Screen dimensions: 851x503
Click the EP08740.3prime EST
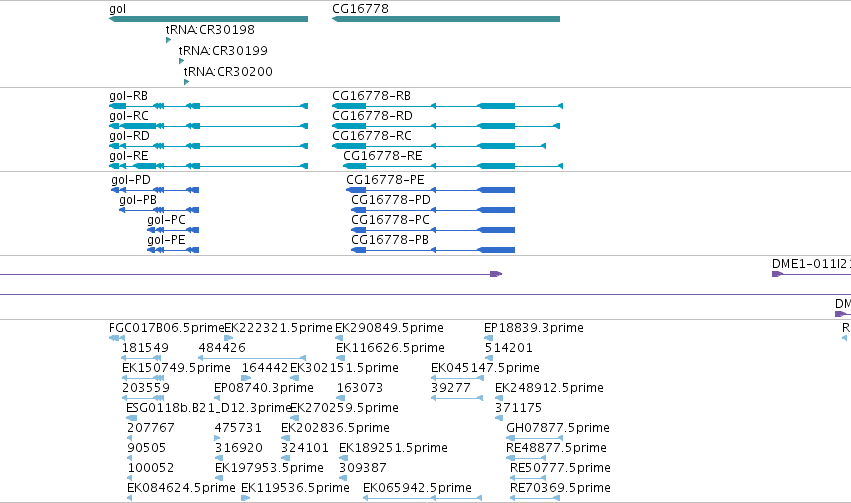264,388
